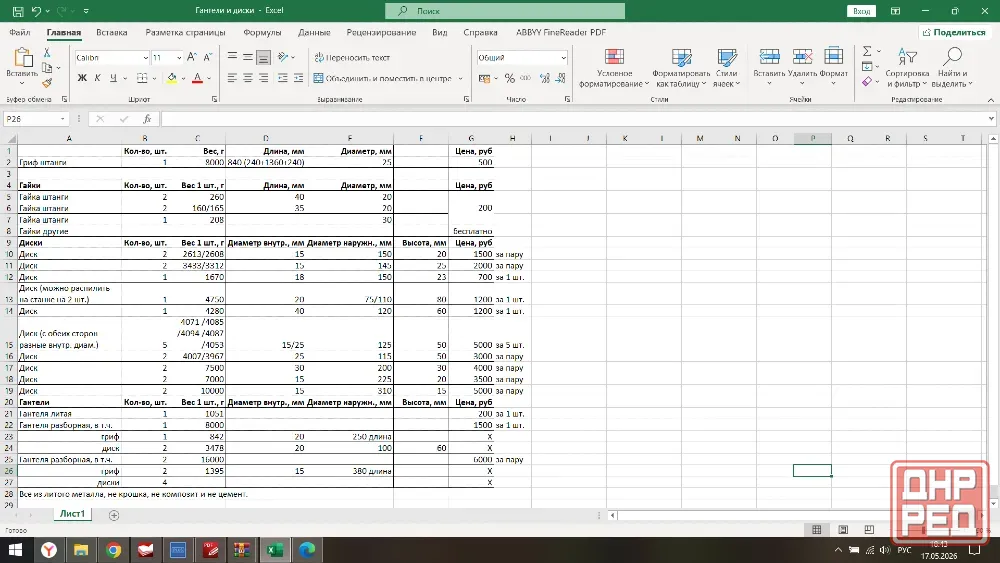
Task: Toggle italic formatting
Action: [98, 78]
